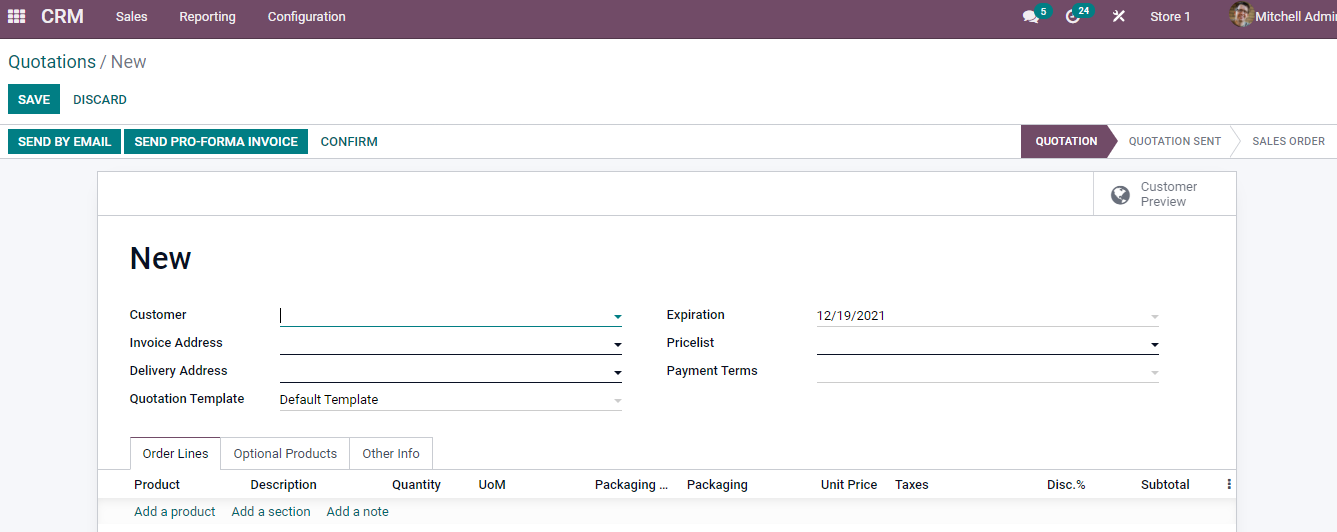Click the Expiration date field
Screen dimensions: 1337x532
[x=980, y=316]
